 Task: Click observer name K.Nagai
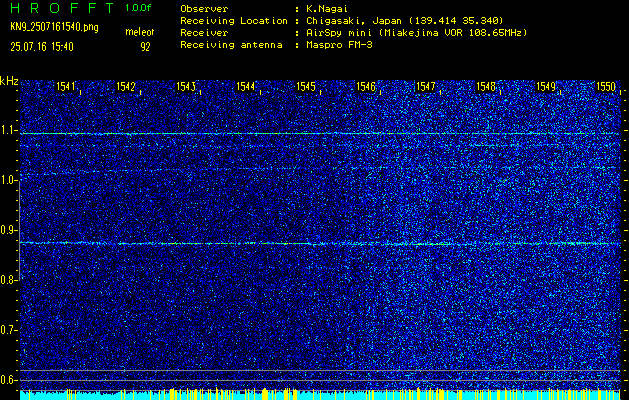pos(327,9)
